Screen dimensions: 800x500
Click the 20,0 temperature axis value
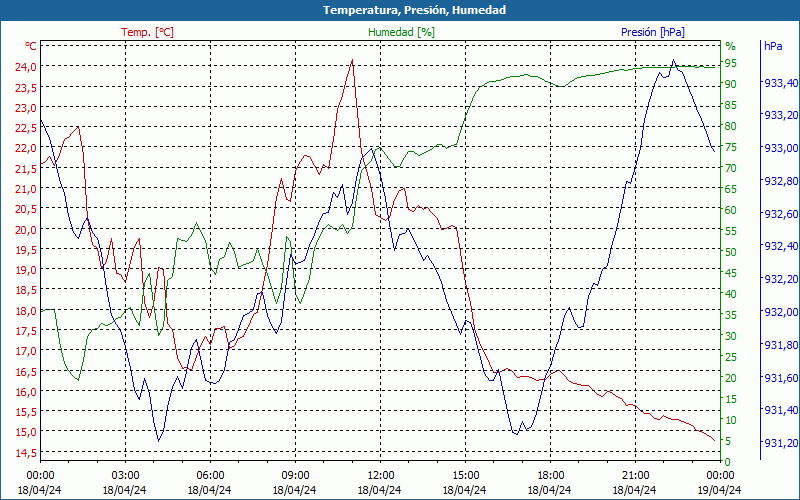click(24, 229)
